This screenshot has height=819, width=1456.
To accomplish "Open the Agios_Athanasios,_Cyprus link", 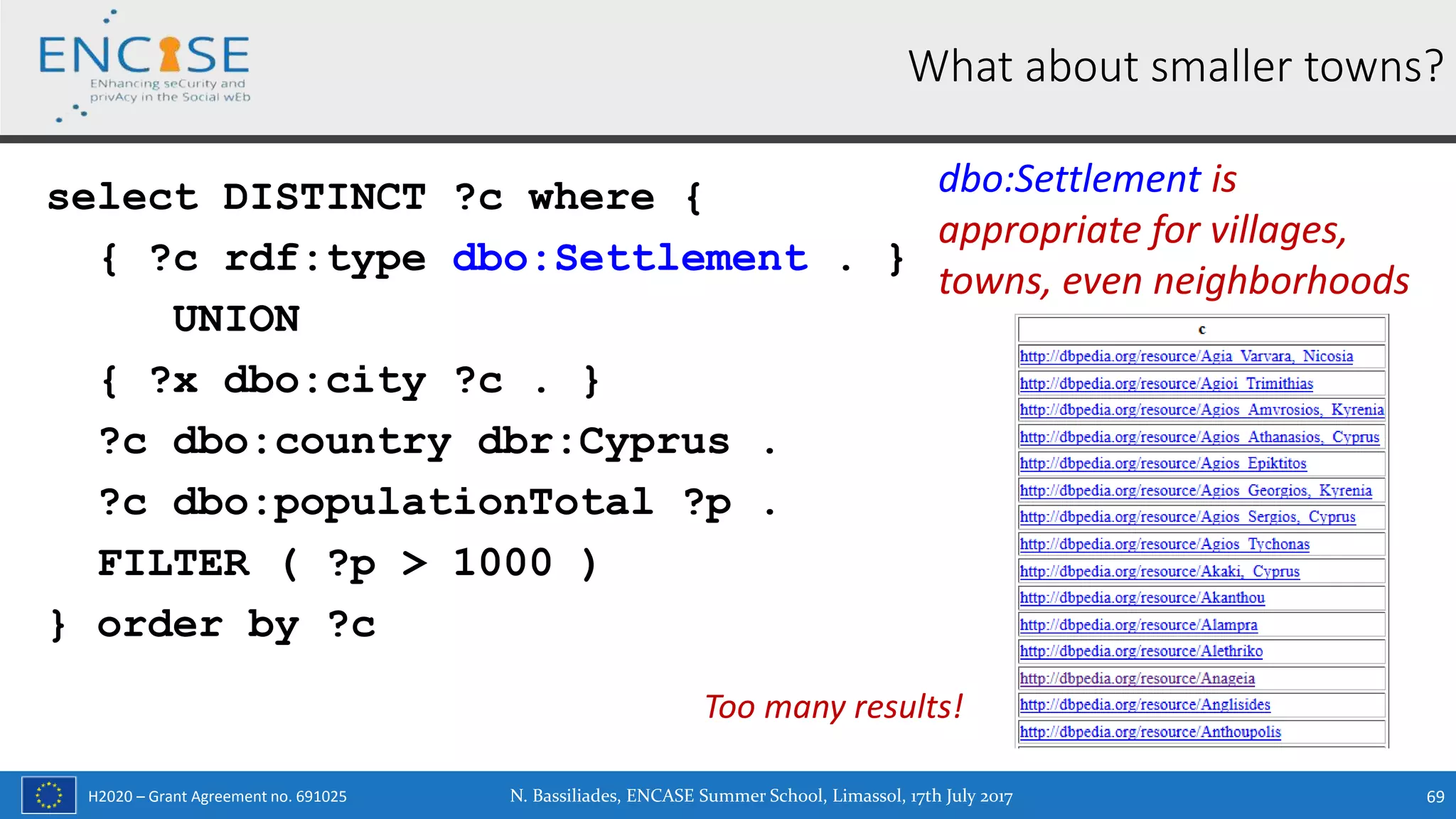I will click(1199, 437).
